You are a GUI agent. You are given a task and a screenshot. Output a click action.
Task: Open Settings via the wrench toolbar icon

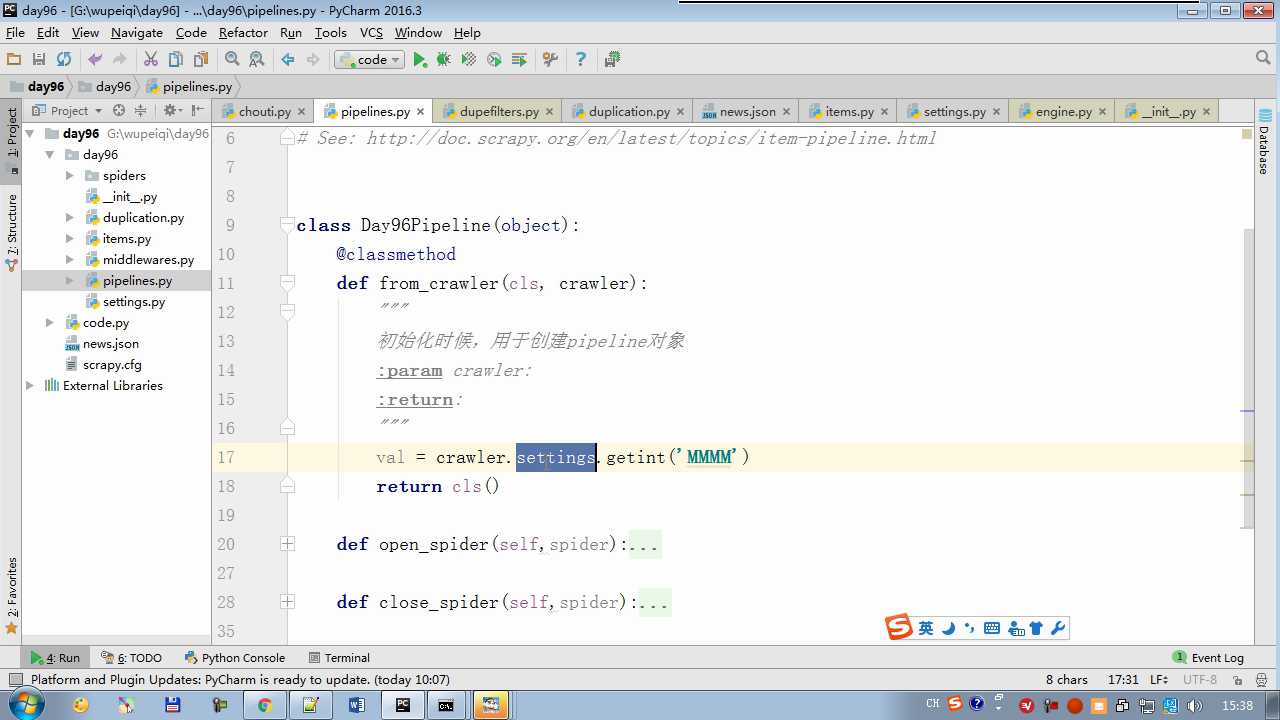[x=550, y=60]
